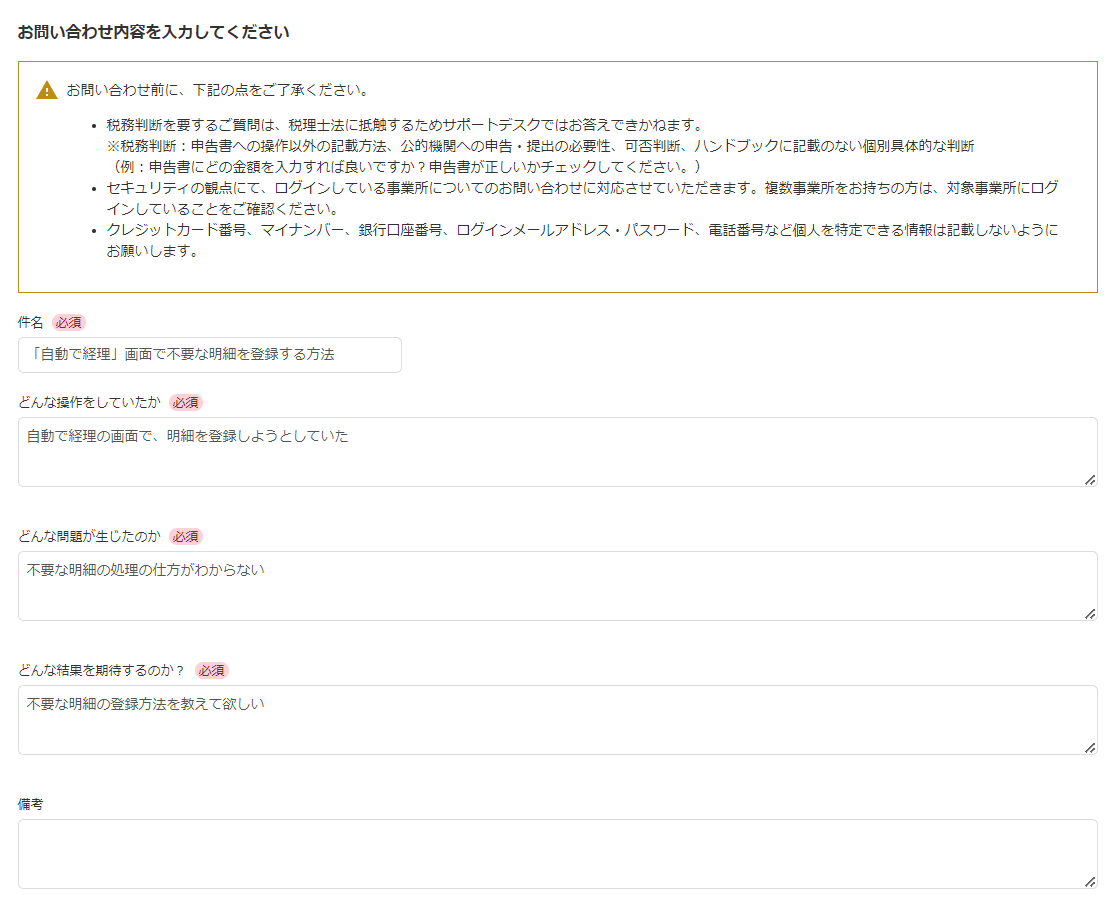
Task: Click the どんな結果を期待するのか？ label
Action: [102, 670]
